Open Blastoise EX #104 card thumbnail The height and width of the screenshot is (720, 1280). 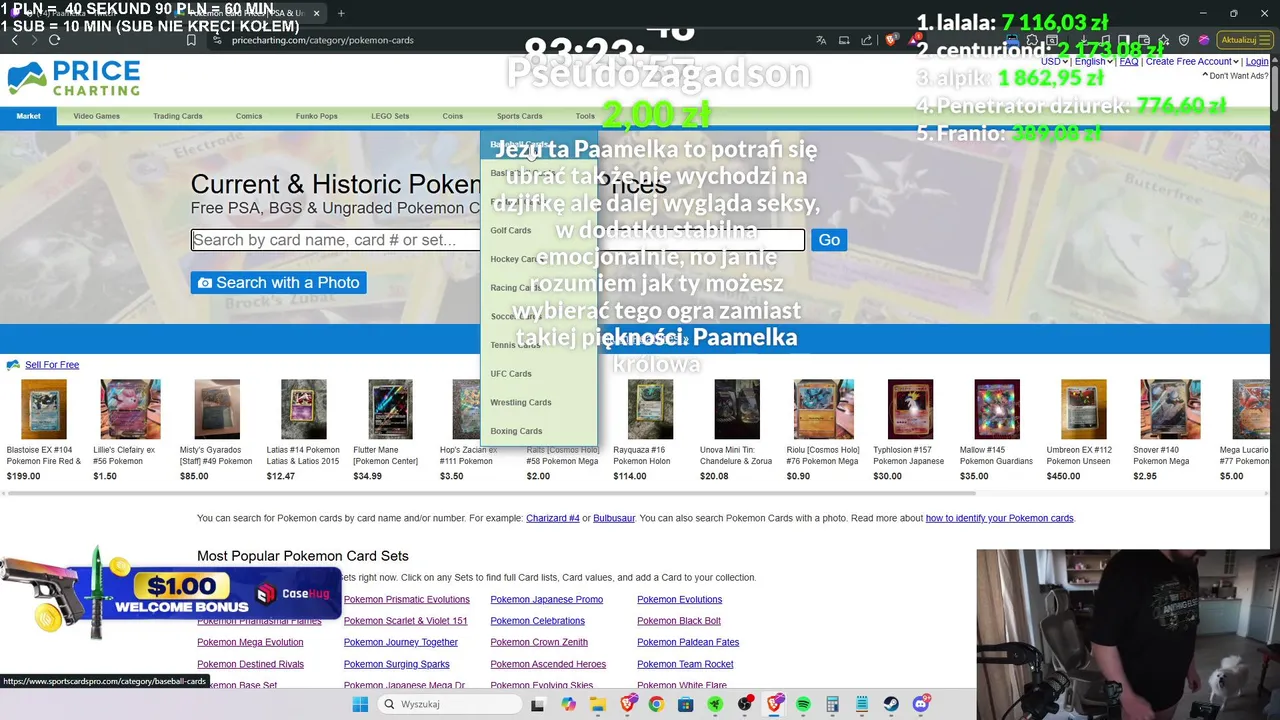pyautogui.click(x=44, y=409)
